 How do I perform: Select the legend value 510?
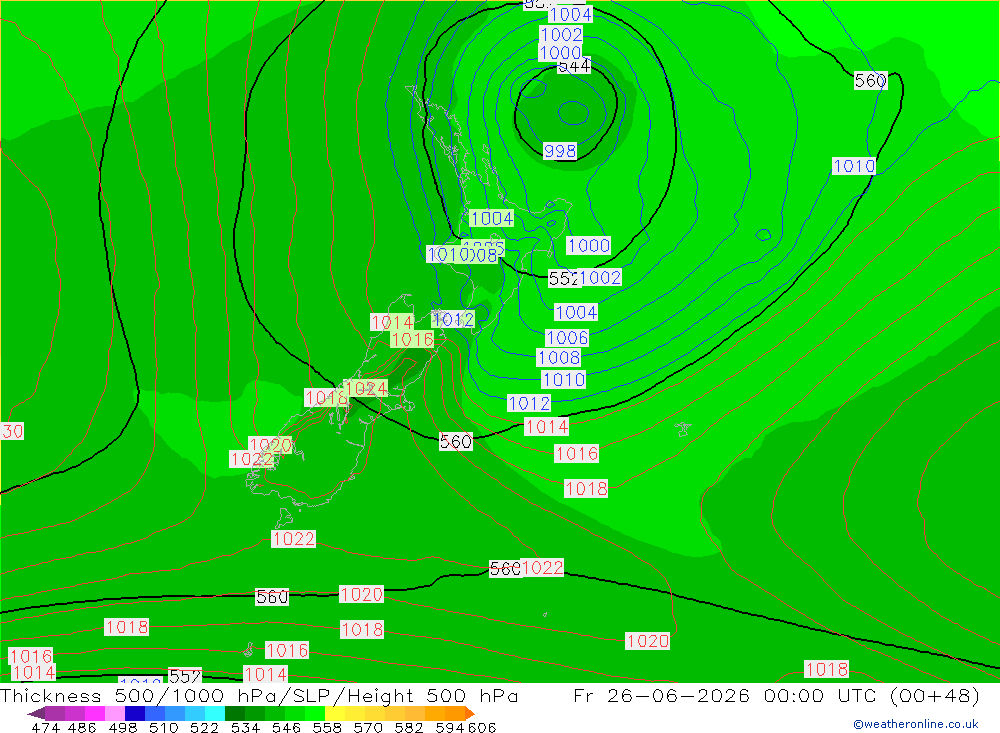coord(164,727)
